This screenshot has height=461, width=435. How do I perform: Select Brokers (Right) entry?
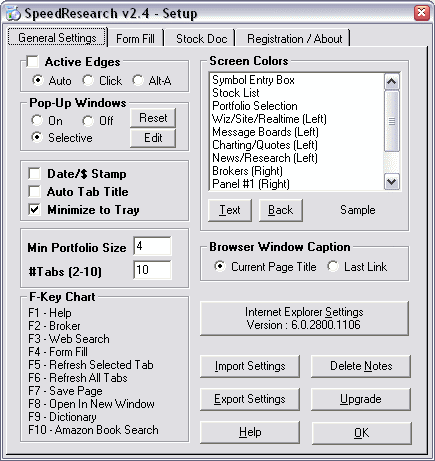297,171
